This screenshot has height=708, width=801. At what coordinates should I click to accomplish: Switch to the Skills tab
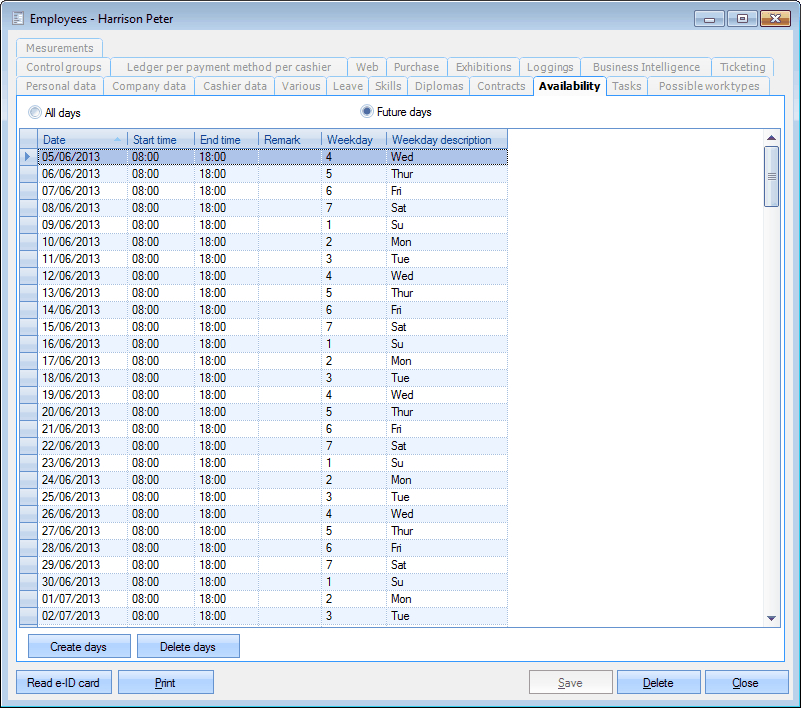tap(388, 86)
